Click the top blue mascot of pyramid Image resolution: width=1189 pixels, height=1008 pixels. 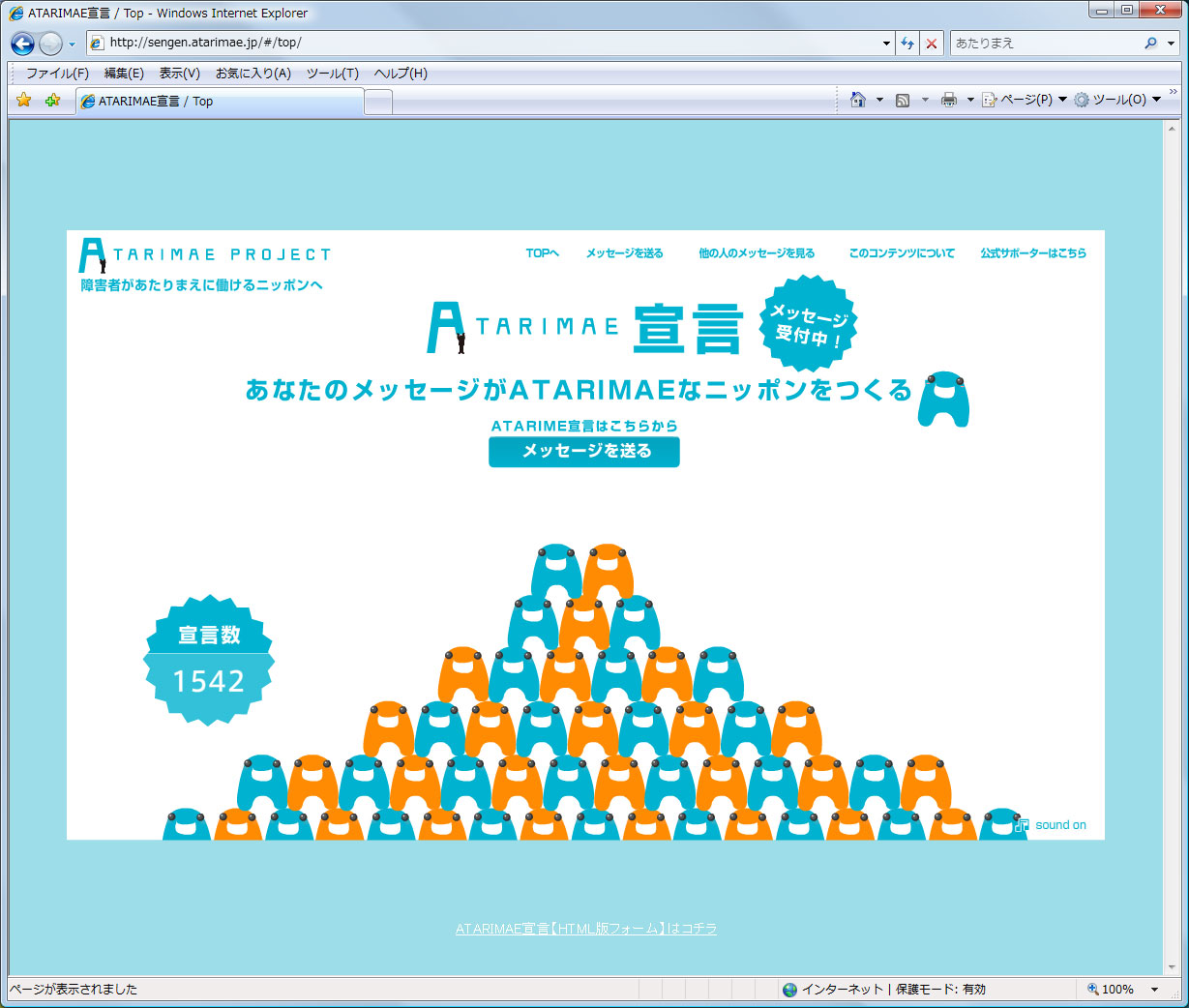click(x=556, y=571)
